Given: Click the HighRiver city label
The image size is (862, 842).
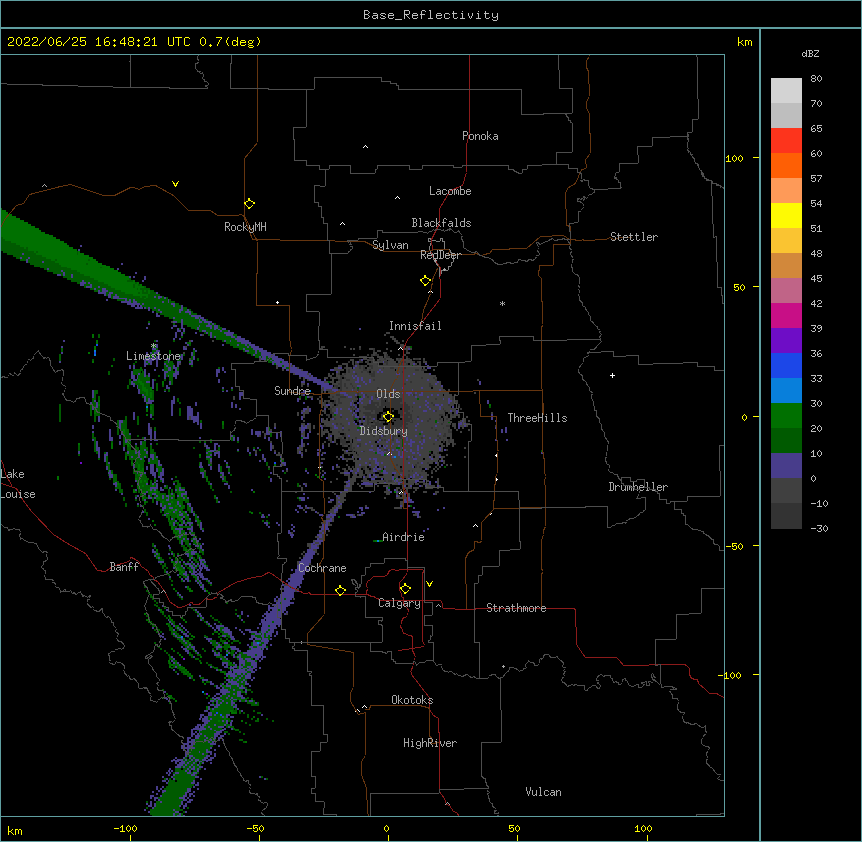Looking at the screenshot, I should pyautogui.click(x=430, y=743).
